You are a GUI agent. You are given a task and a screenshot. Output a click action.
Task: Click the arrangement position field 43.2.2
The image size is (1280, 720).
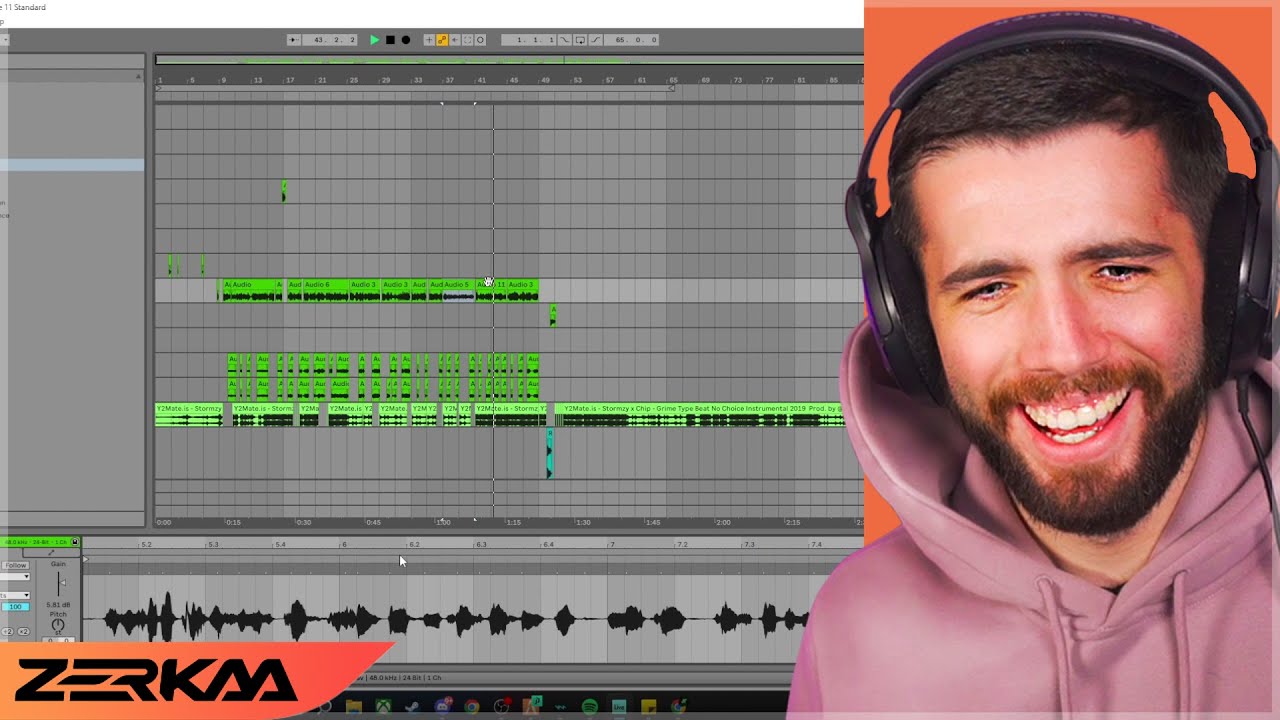tap(330, 40)
